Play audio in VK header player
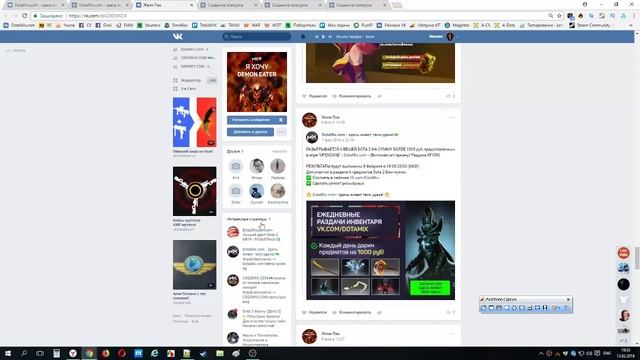The height and width of the screenshot is (360, 640). coord(323,37)
